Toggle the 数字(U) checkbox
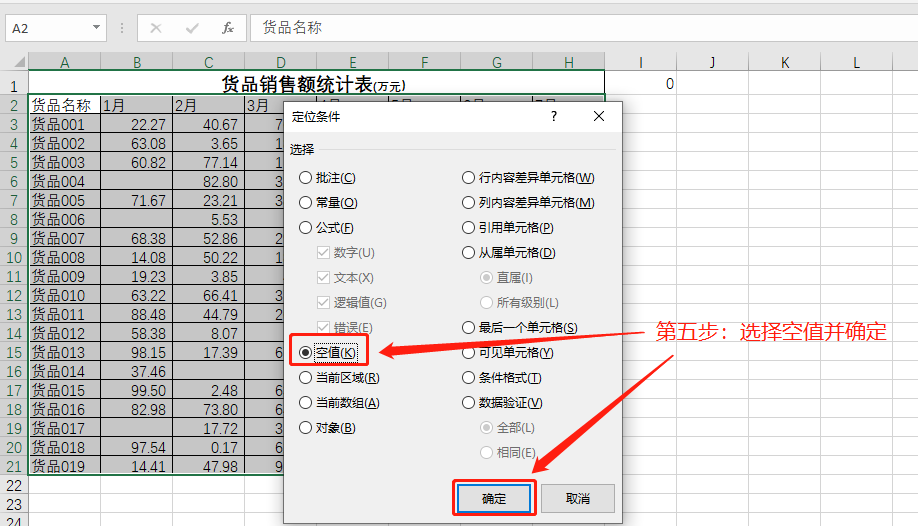The width and height of the screenshot is (918, 526). pos(345,253)
